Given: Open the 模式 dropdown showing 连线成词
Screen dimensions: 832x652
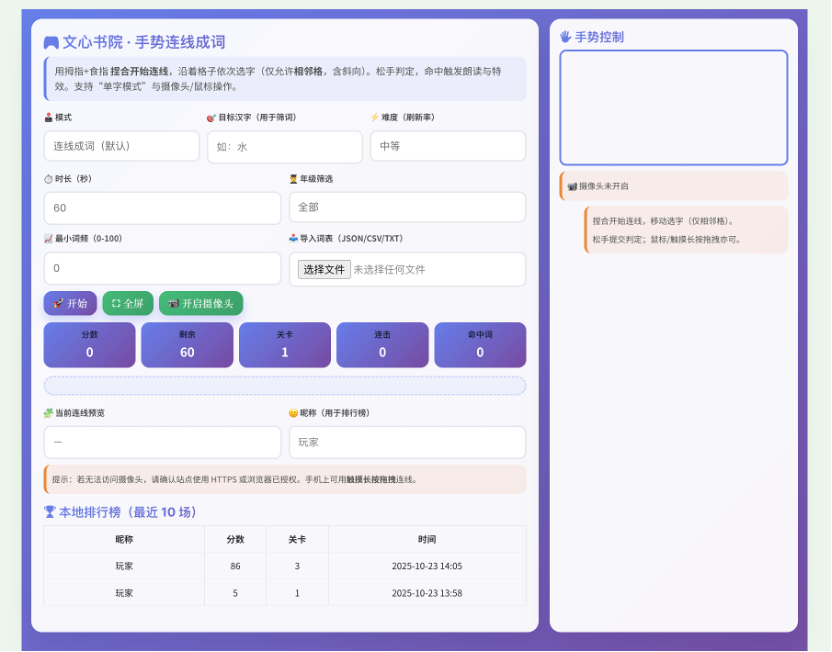Looking at the screenshot, I should (122, 146).
